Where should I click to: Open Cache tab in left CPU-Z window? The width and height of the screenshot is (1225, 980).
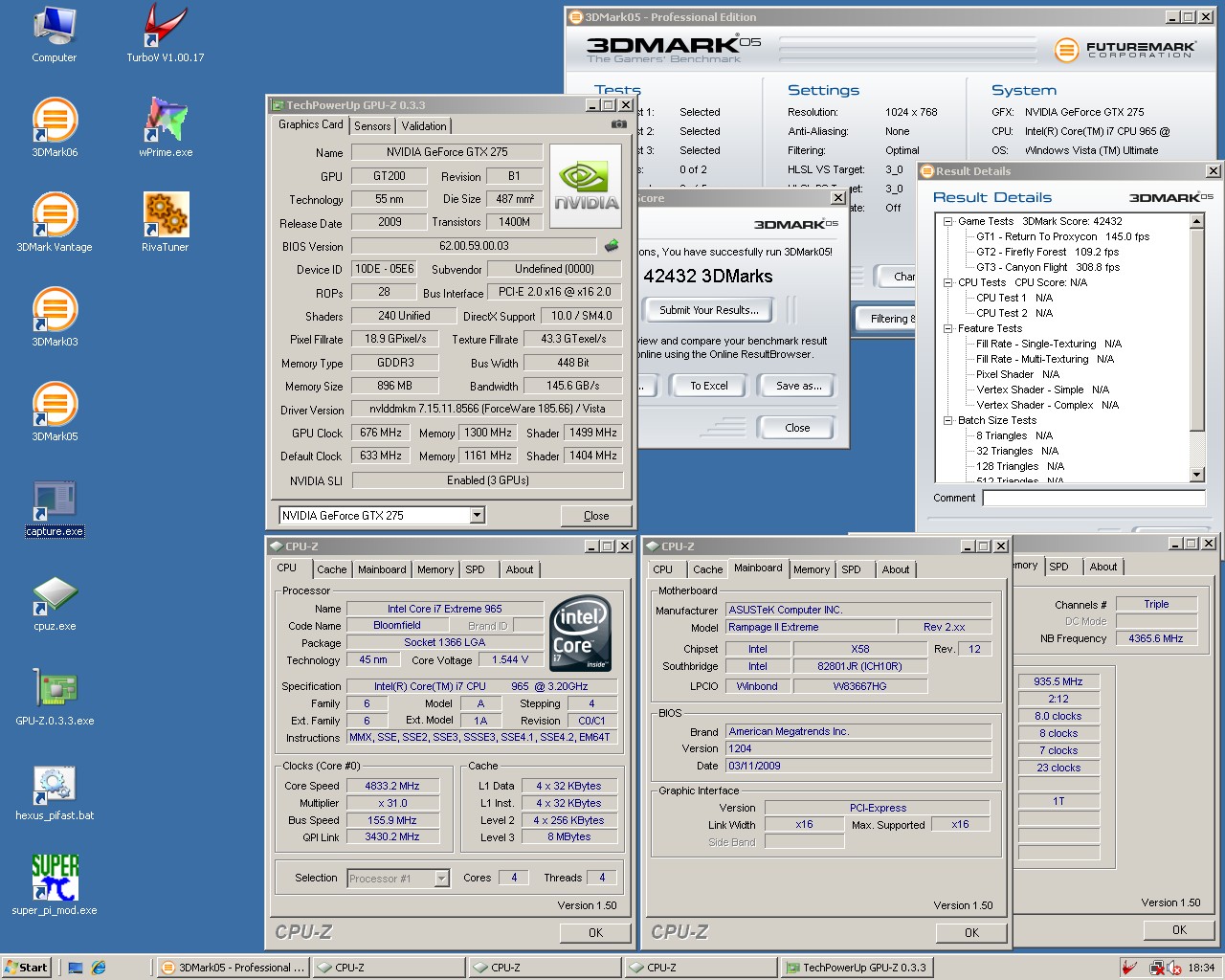click(332, 569)
